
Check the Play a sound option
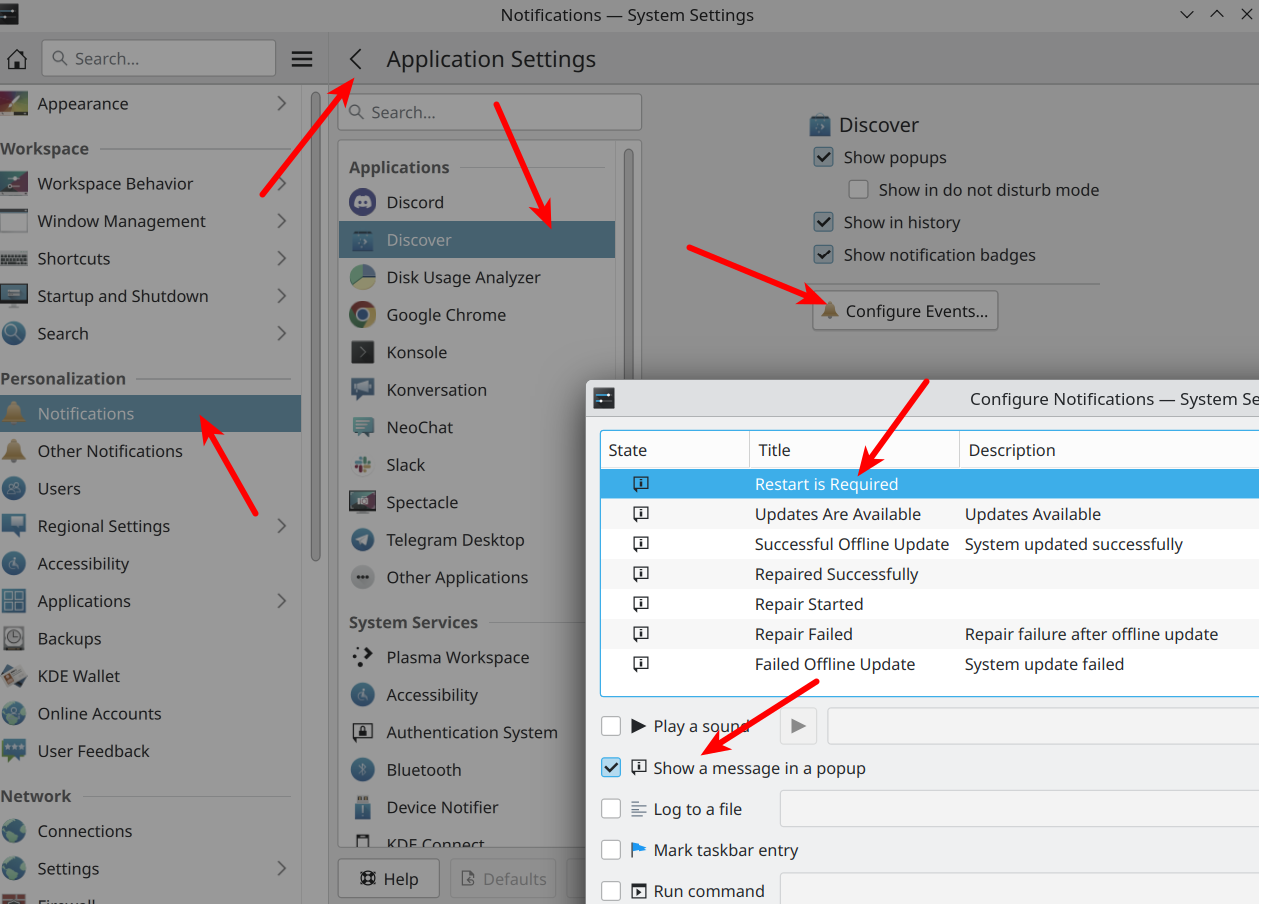[611, 726]
